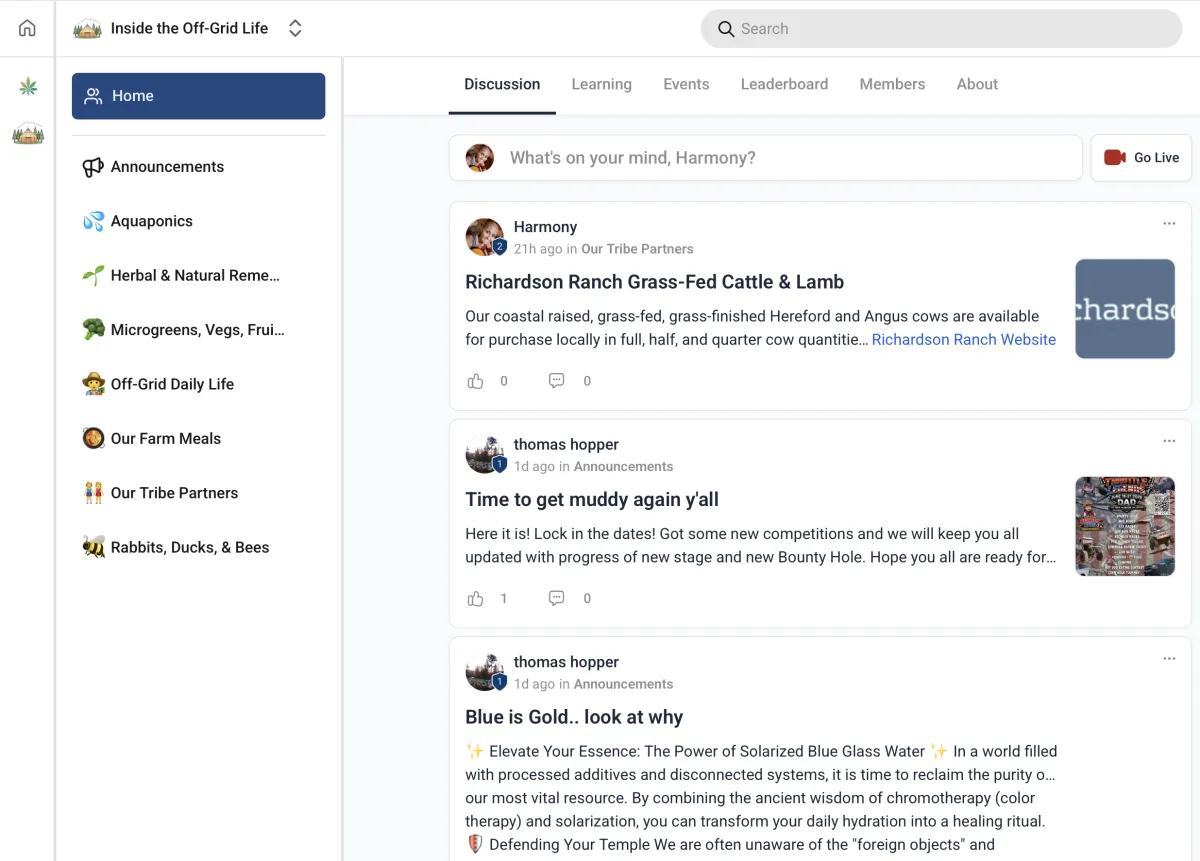This screenshot has width=1200, height=861.
Task: Open the leaf community icon in the sidebar
Action: tap(27, 85)
